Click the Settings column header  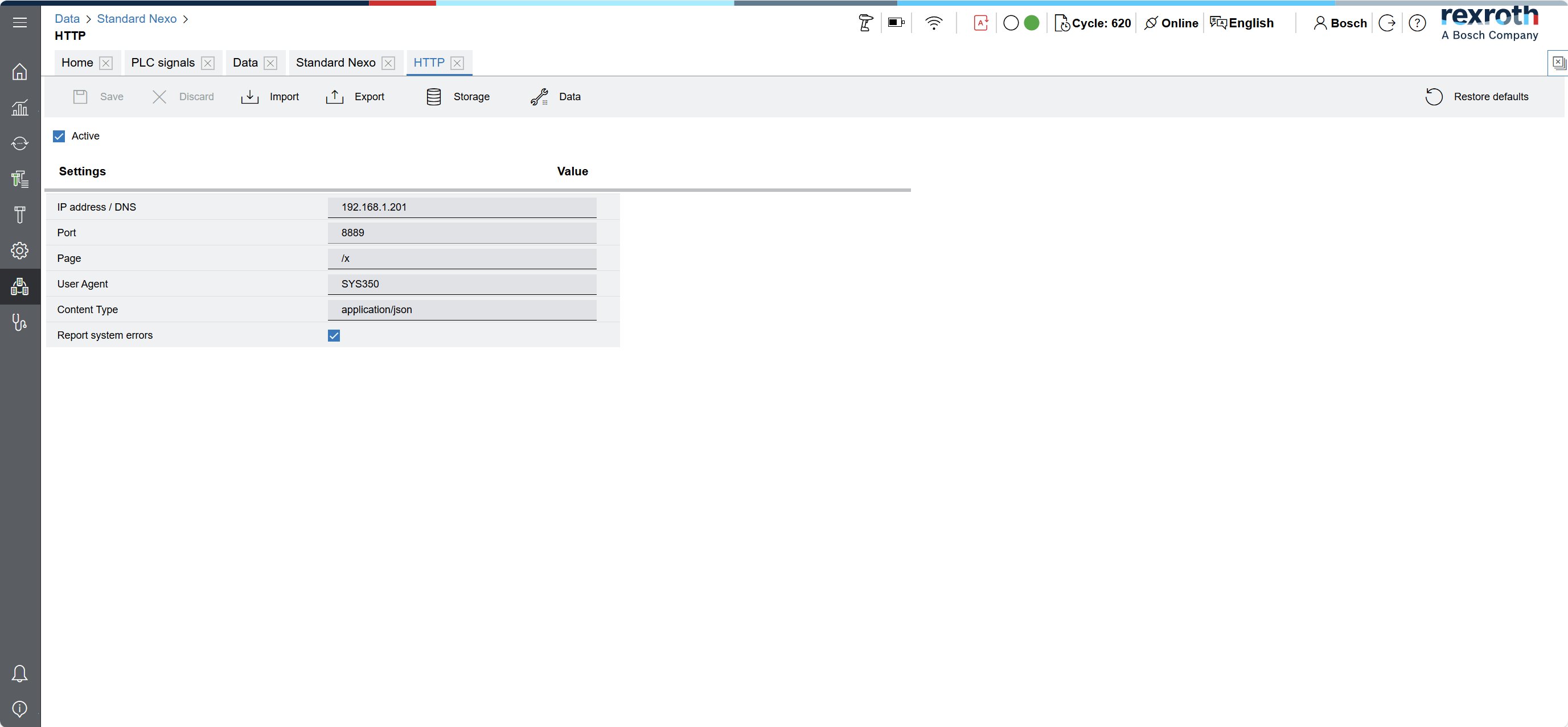pyautogui.click(x=82, y=171)
